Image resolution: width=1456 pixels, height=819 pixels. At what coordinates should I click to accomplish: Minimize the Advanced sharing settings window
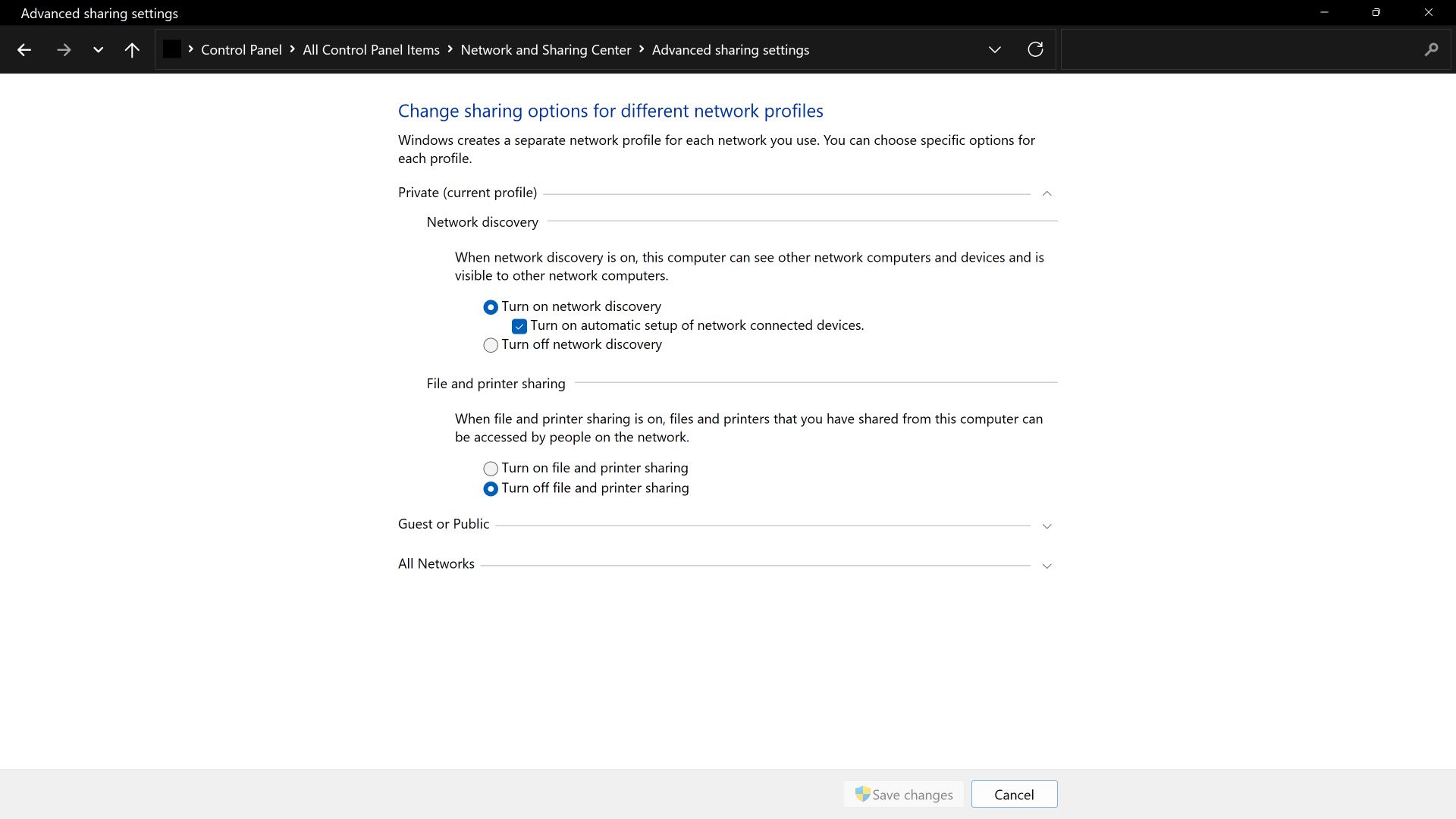pos(1324,13)
